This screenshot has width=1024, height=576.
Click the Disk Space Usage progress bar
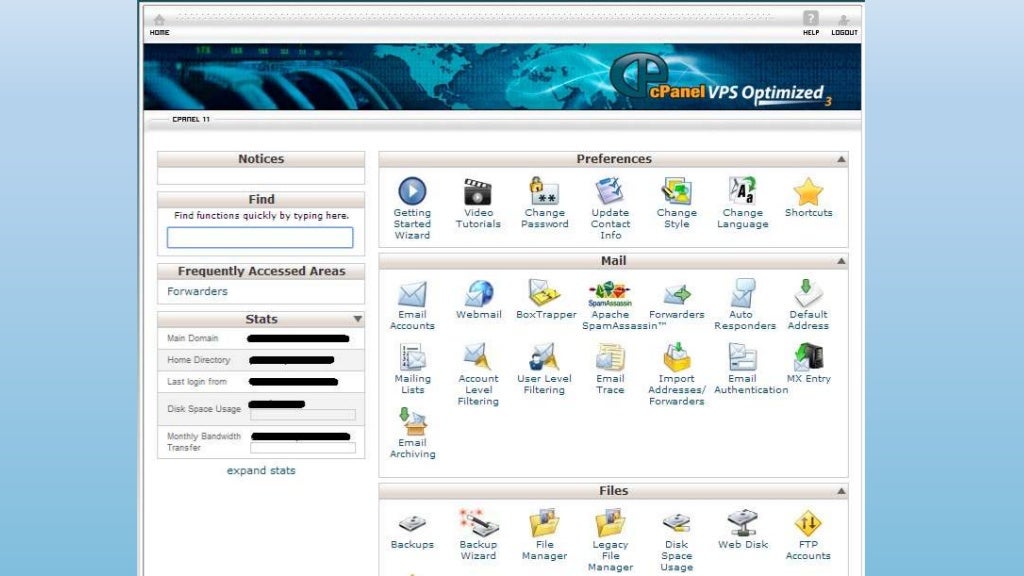303,415
